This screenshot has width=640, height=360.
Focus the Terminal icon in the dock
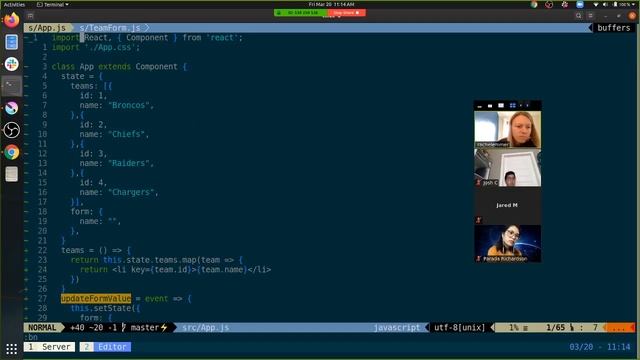11,86
